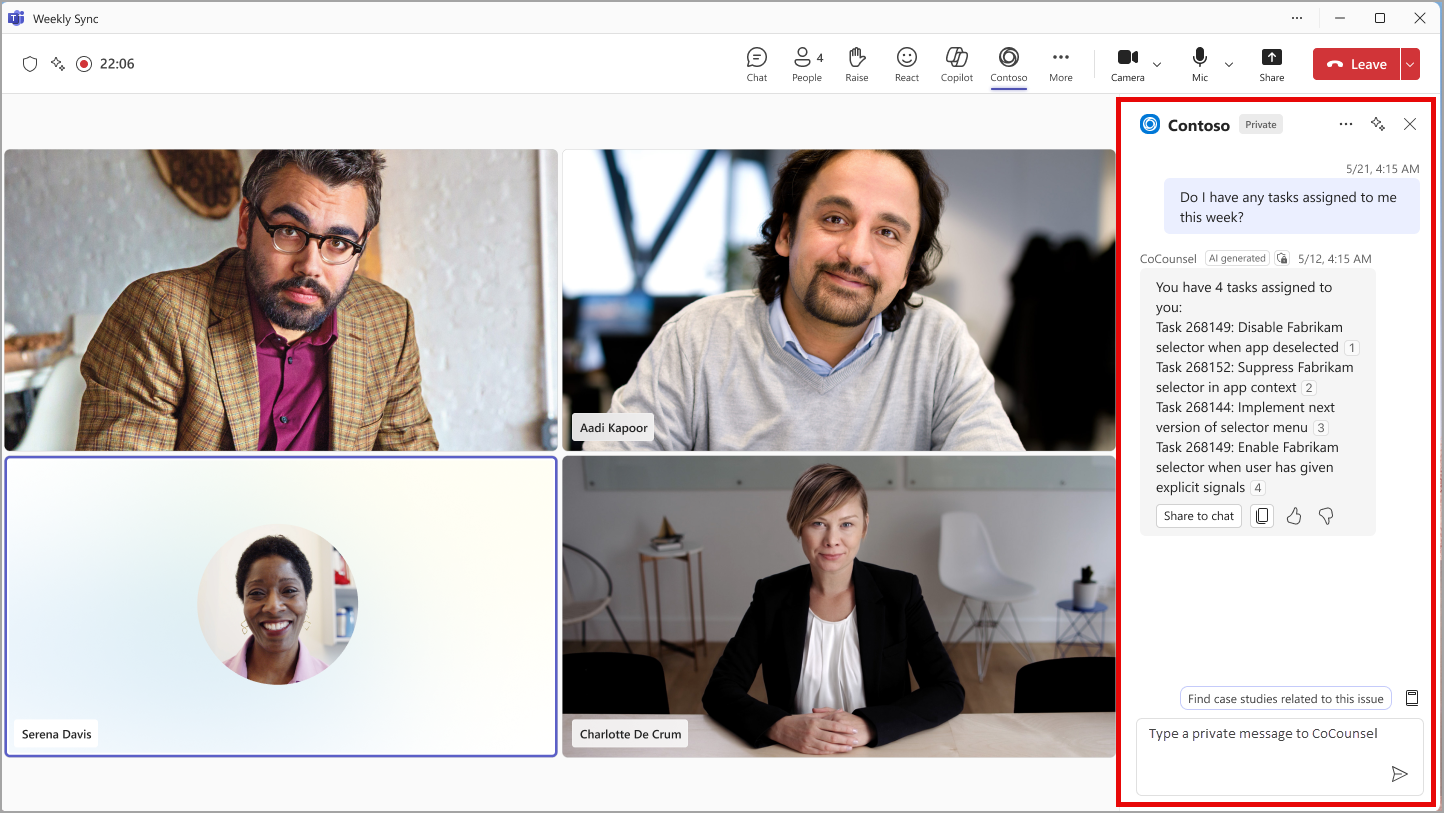The height and width of the screenshot is (813, 1444).
Task: Expand the Camera options dropdown arrow
Action: click(1157, 64)
